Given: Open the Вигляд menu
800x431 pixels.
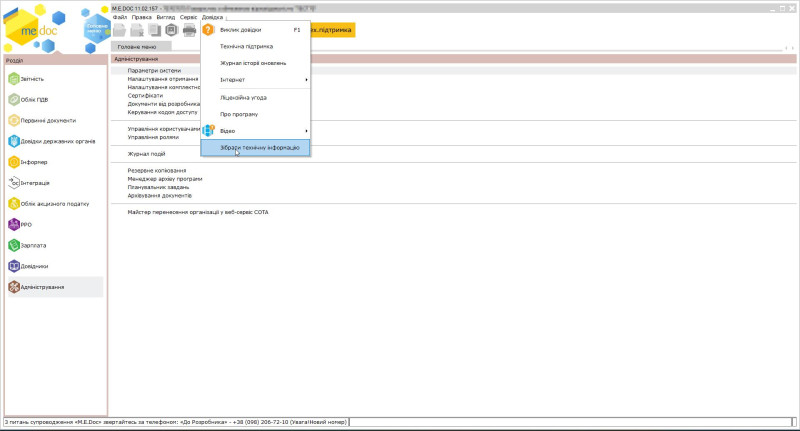Looking at the screenshot, I should tap(165, 17).
